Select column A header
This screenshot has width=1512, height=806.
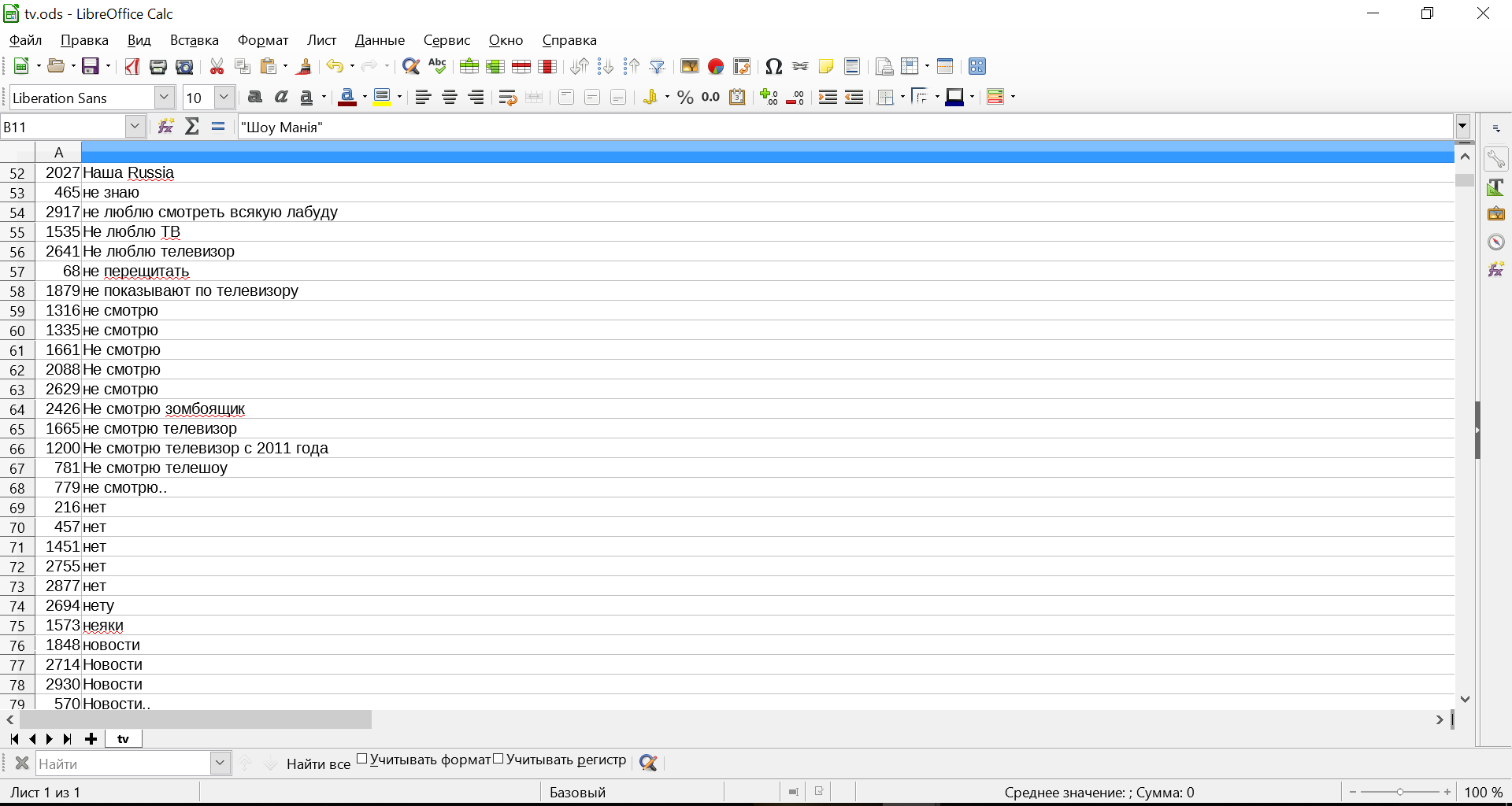click(x=58, y=153)
